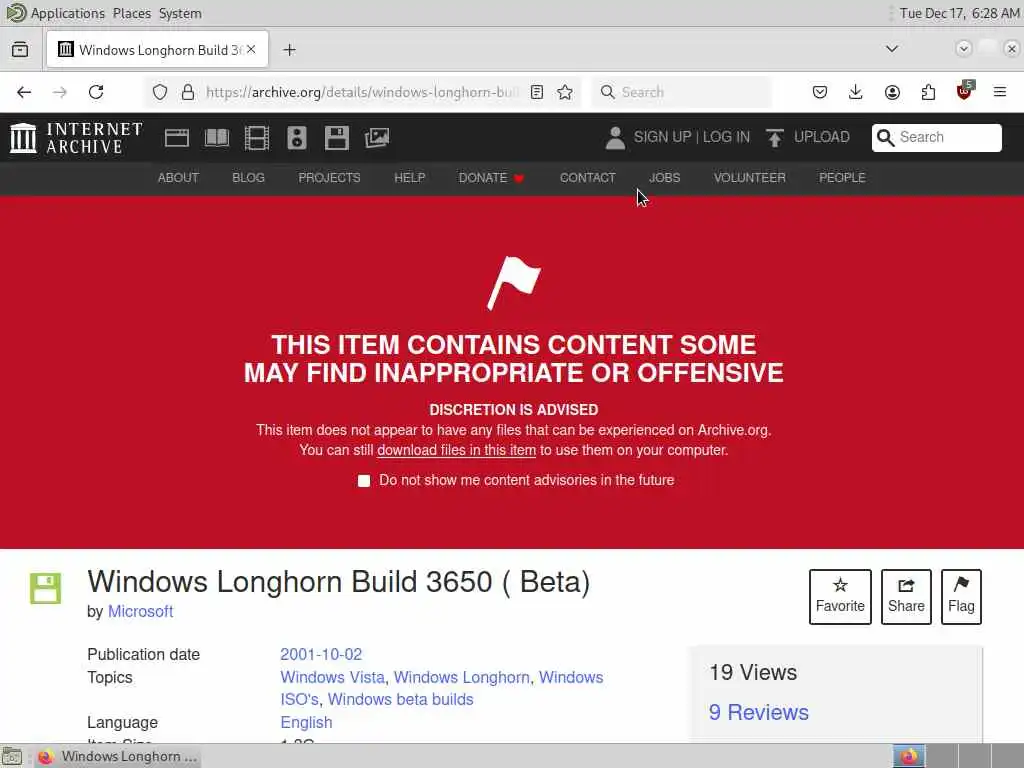Focus the Firefox toolbar Search field

coord(682,92)
